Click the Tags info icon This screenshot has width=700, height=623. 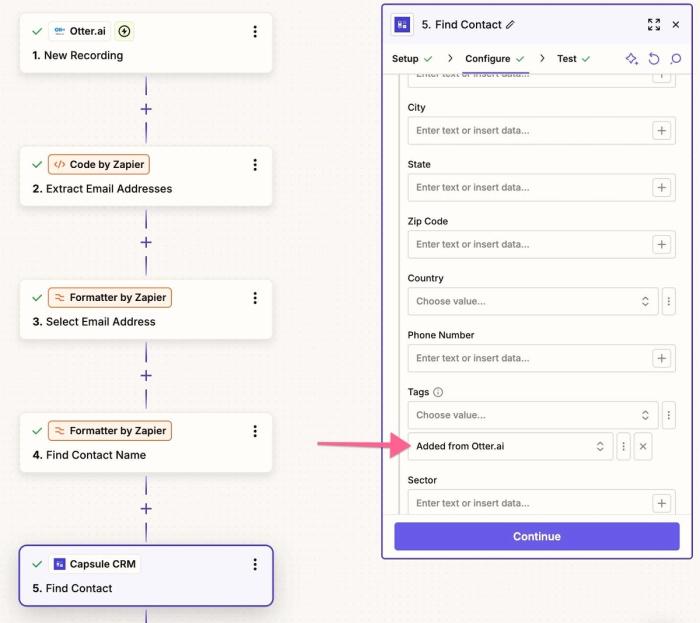click(x=438, y=393)
